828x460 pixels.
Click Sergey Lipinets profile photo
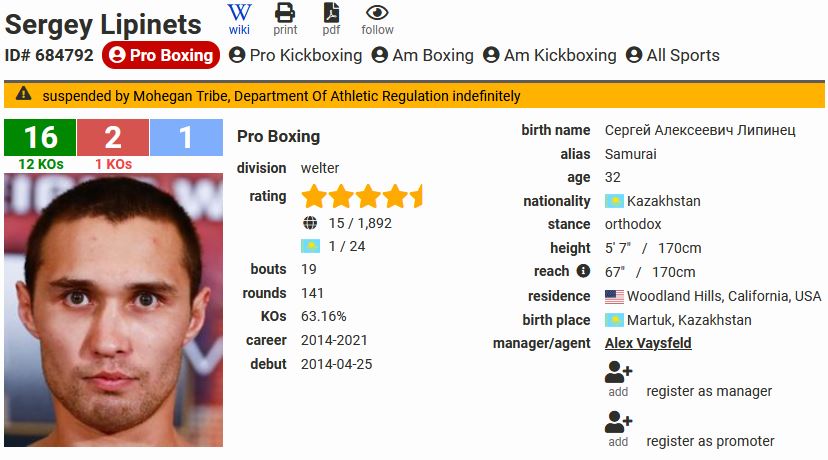(113, 310)
